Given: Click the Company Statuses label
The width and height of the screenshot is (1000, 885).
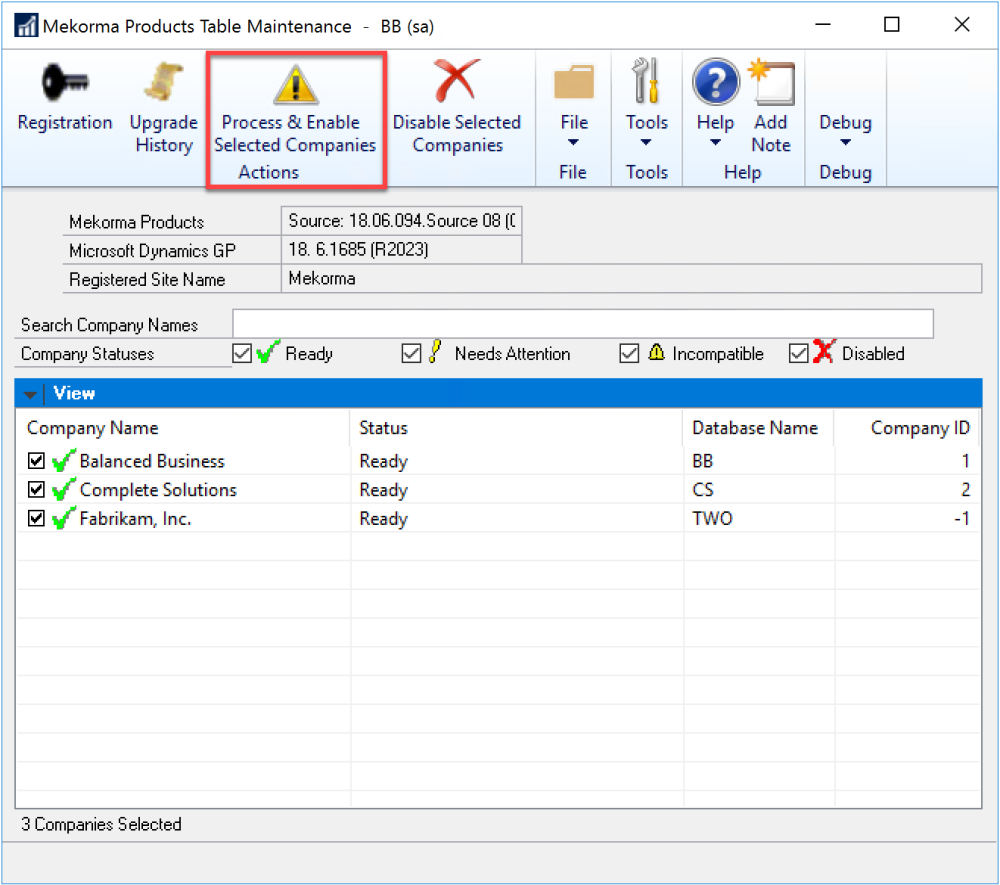Looking at the screenshot, I should (x=87, y=354).
